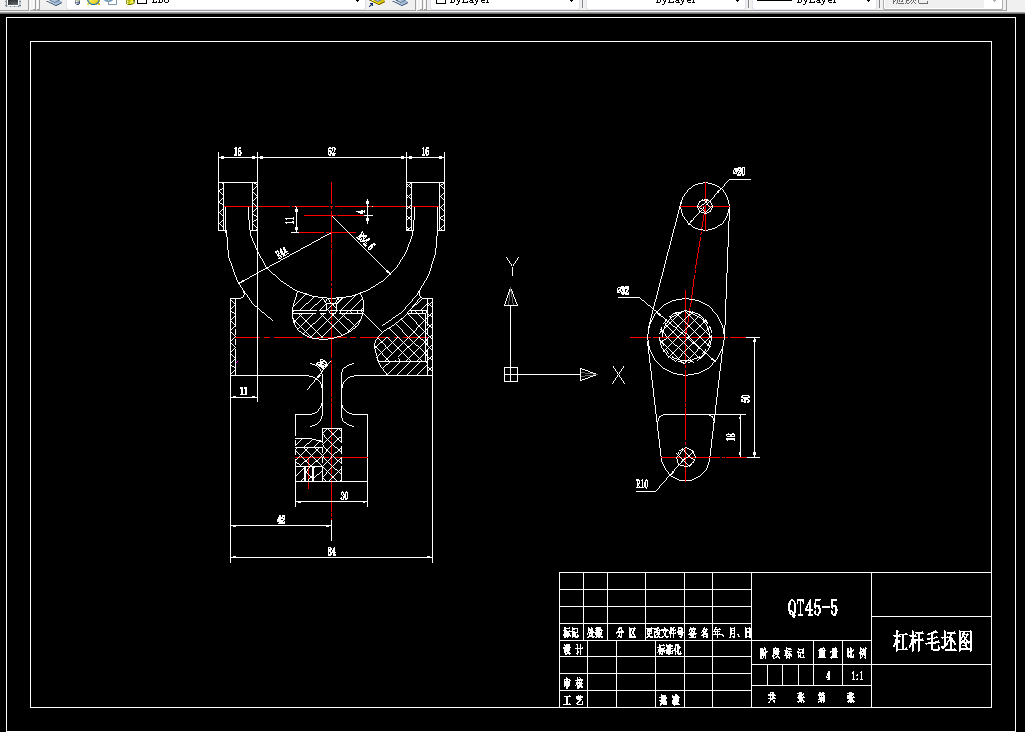Select the 标准化 label cell
The height and width of the screenshot is (732, 1025).
tap(669, 649)
